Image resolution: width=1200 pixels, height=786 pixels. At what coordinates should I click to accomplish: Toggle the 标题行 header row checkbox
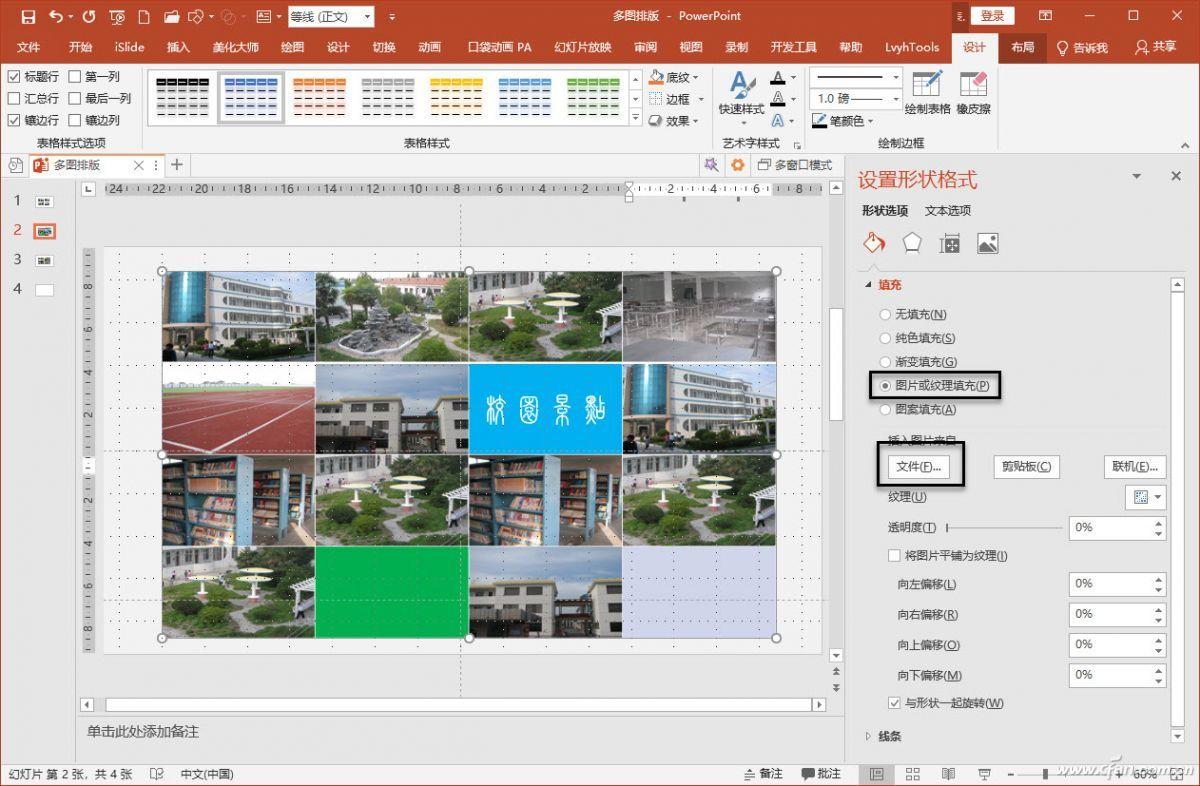click(14, 76)
